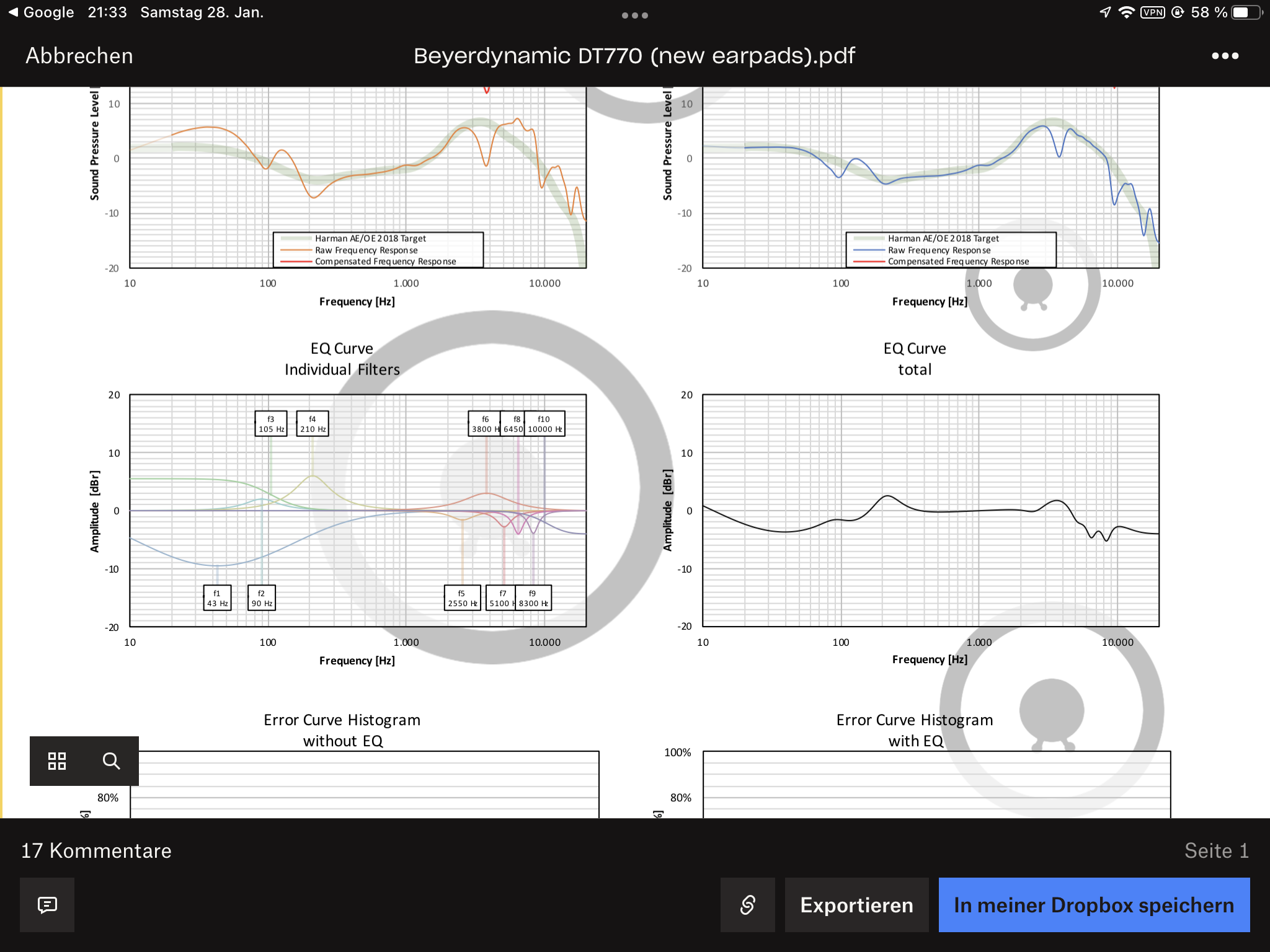Image resolution: width=1270 pixels, height=952 pixels.
Task: Copy the share link icon
Action: [x=747, y=905]
